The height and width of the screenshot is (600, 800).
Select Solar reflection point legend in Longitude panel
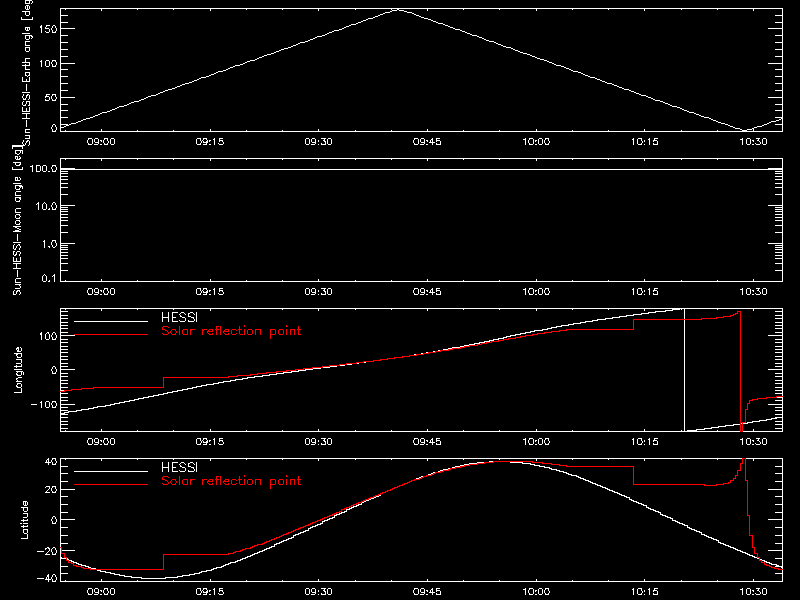pyautogui.click(x=231, y=331)
